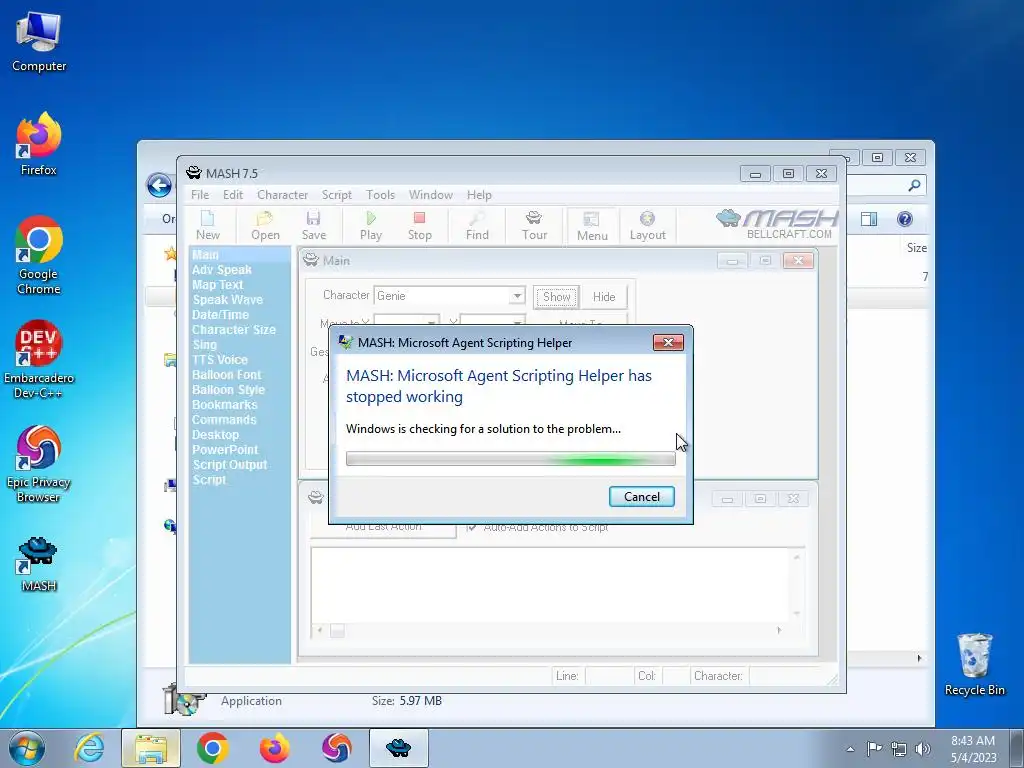Click the New toolbar icon in MASH
Viewport: 1024px width, 768px height.
click(x=208, y=226)
